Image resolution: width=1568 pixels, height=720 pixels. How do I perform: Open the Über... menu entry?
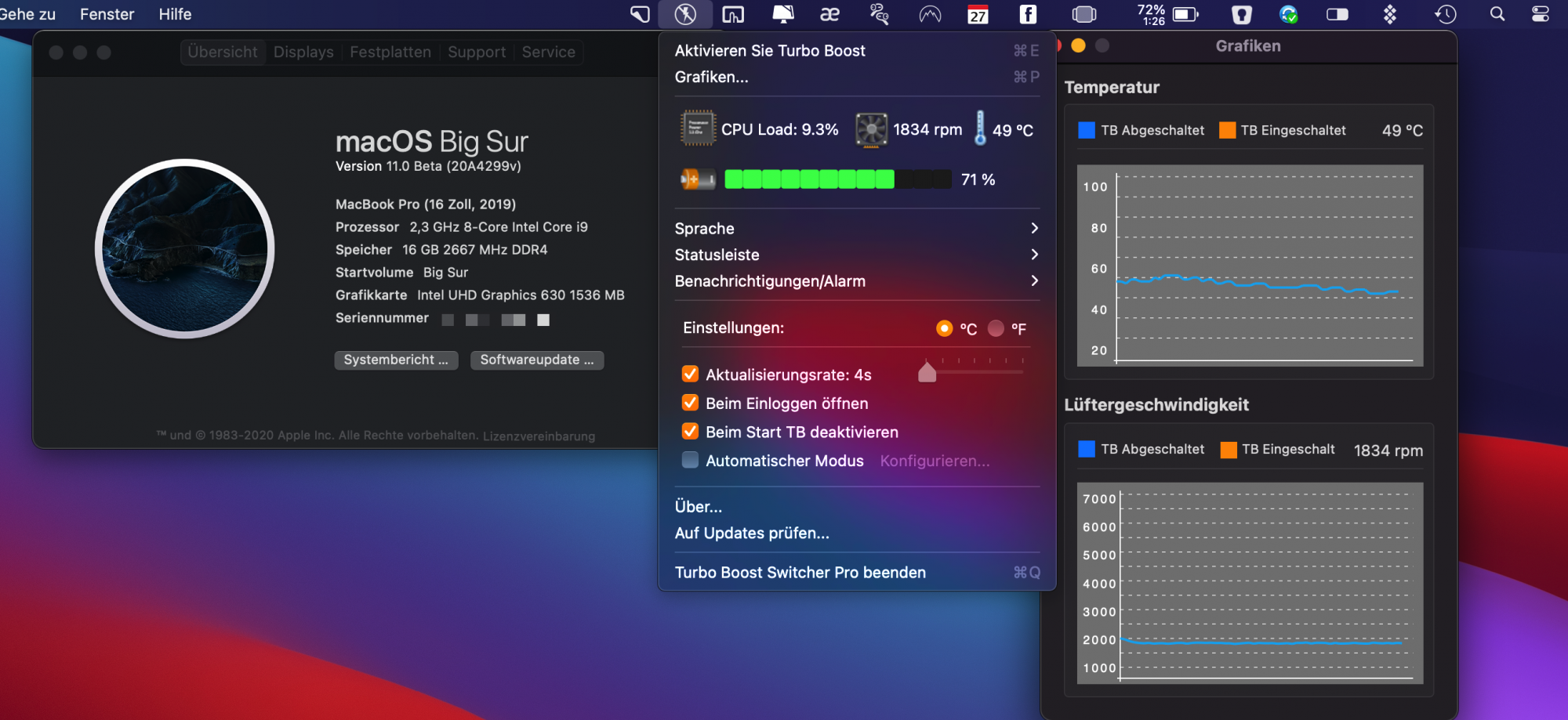tap(857, 507)
